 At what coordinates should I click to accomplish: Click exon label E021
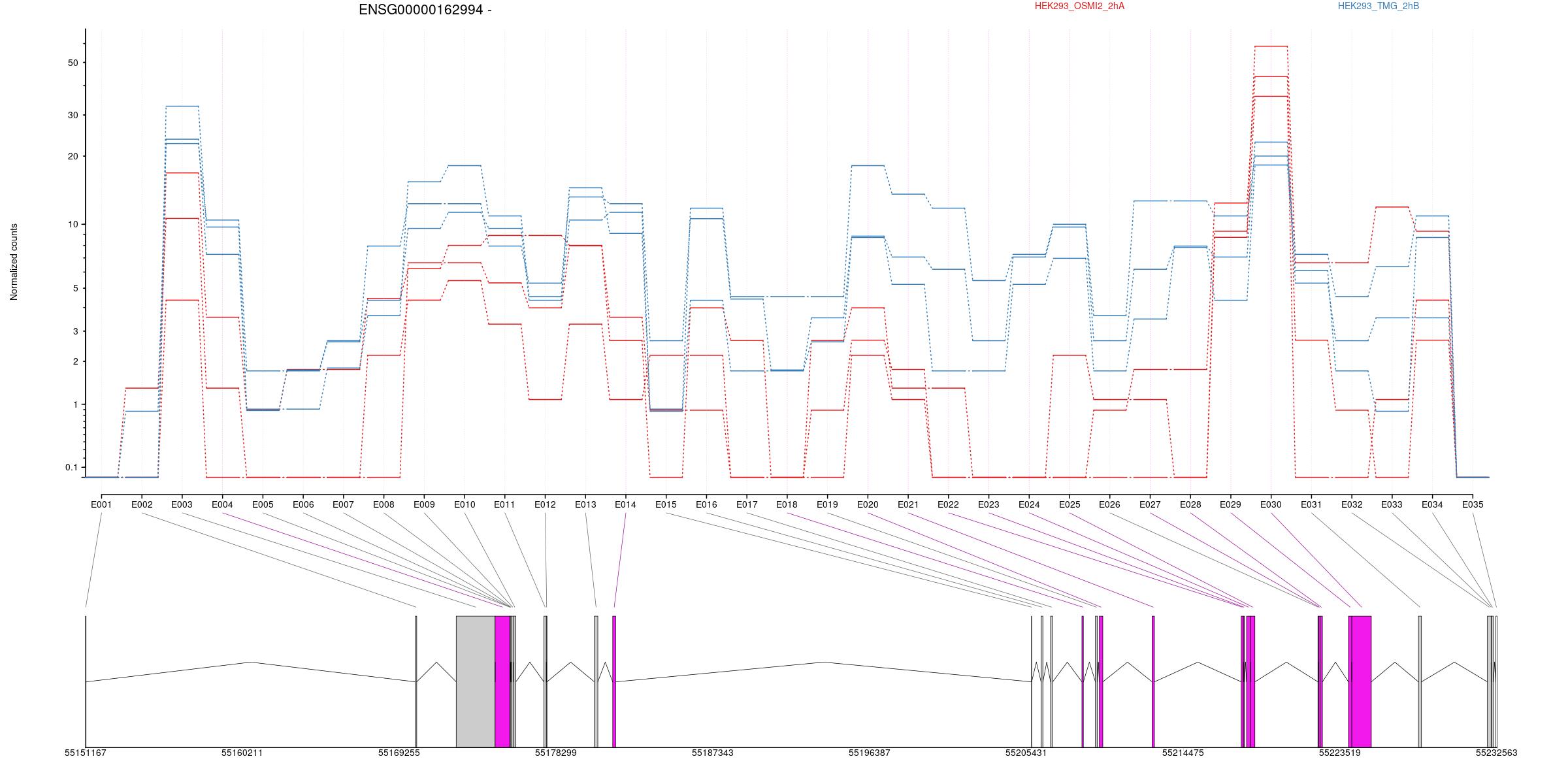pyautogui.click(x=908, y=504)
